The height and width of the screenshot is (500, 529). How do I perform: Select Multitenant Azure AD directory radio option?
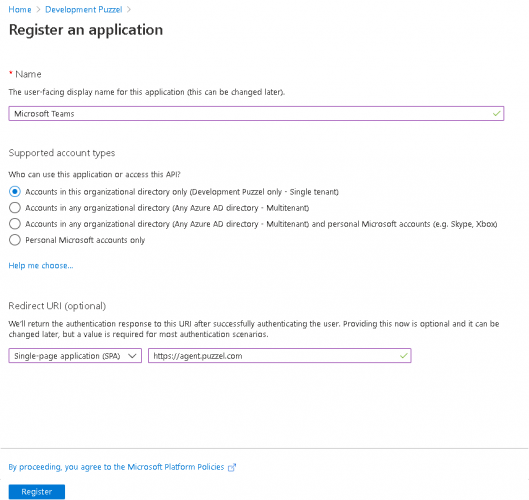pos(15,207)
